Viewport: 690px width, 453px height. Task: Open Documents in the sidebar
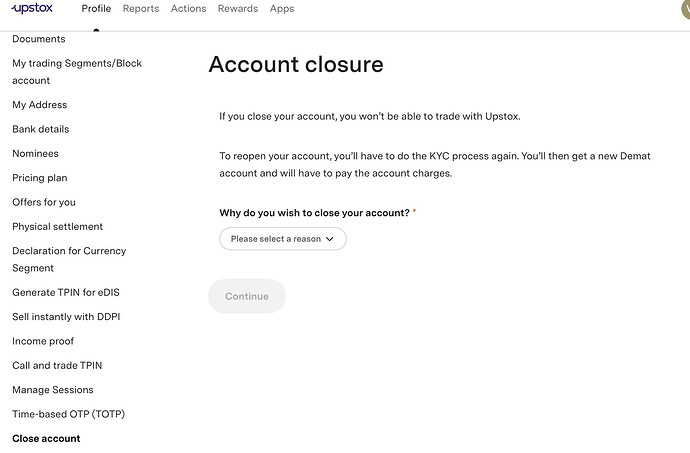39,39
